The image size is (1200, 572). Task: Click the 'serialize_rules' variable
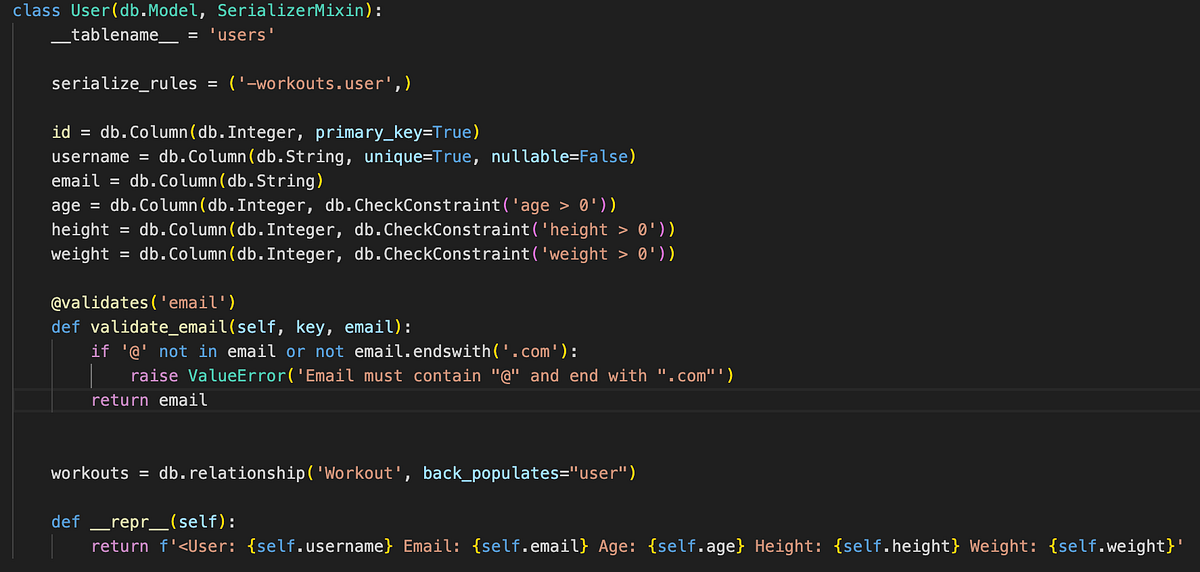point(124,84)
